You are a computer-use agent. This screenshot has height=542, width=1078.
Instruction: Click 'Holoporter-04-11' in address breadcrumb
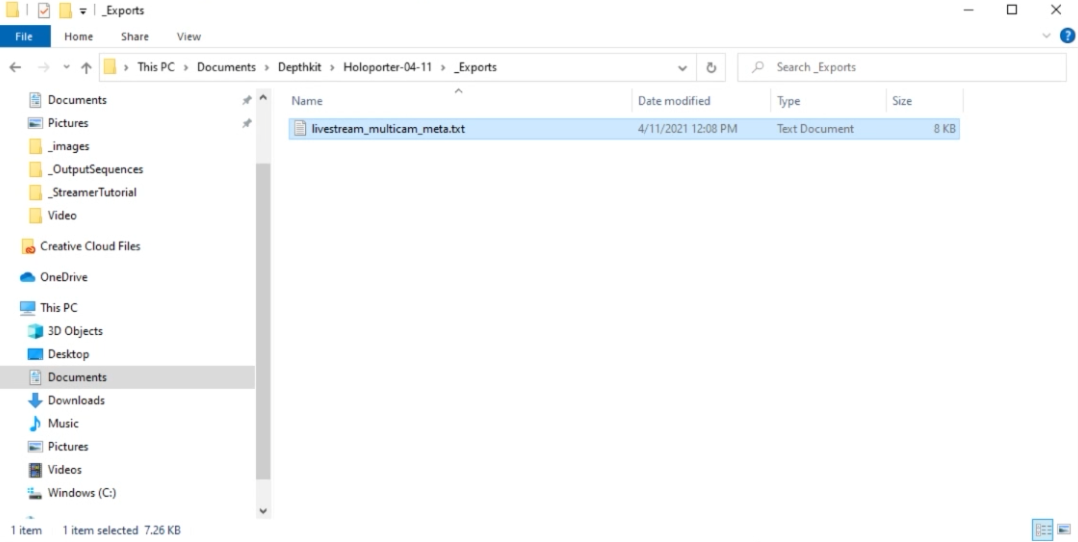click(x=388, y=67)
